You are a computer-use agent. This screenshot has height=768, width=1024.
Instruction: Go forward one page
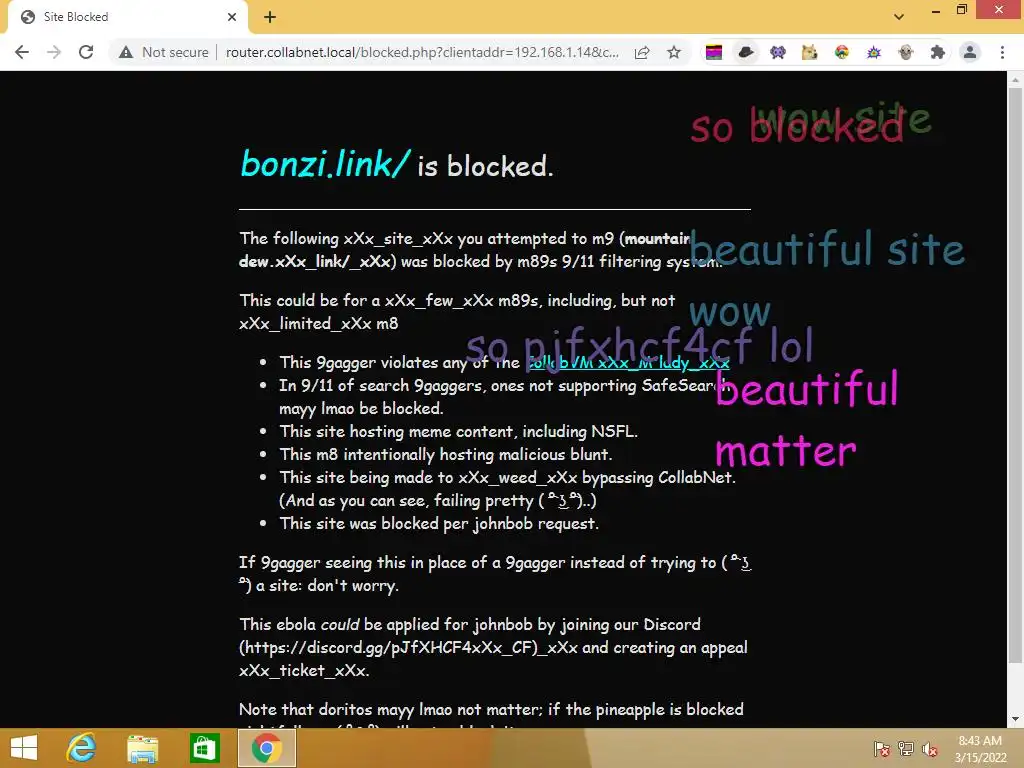click(54, 52)
